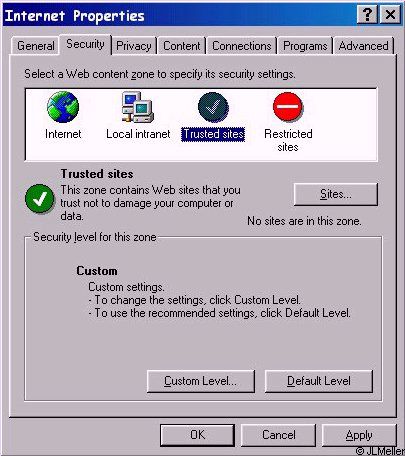Image resolution: width=405 pixels, height=456 pixels.
Task: Click the Trusted sites label text
Action: click(213, 134)
